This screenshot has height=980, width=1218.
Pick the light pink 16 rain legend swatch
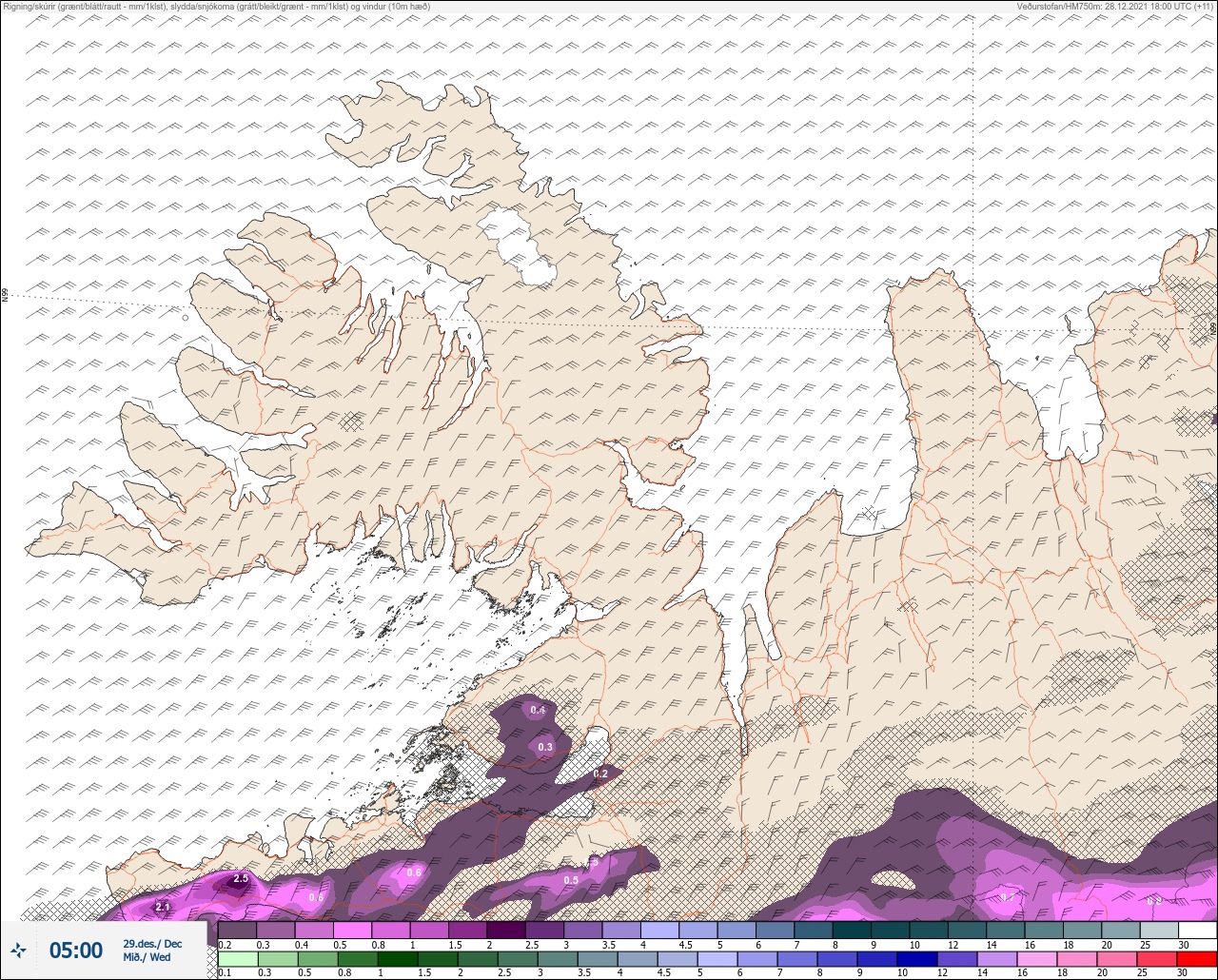[1037, 959]
